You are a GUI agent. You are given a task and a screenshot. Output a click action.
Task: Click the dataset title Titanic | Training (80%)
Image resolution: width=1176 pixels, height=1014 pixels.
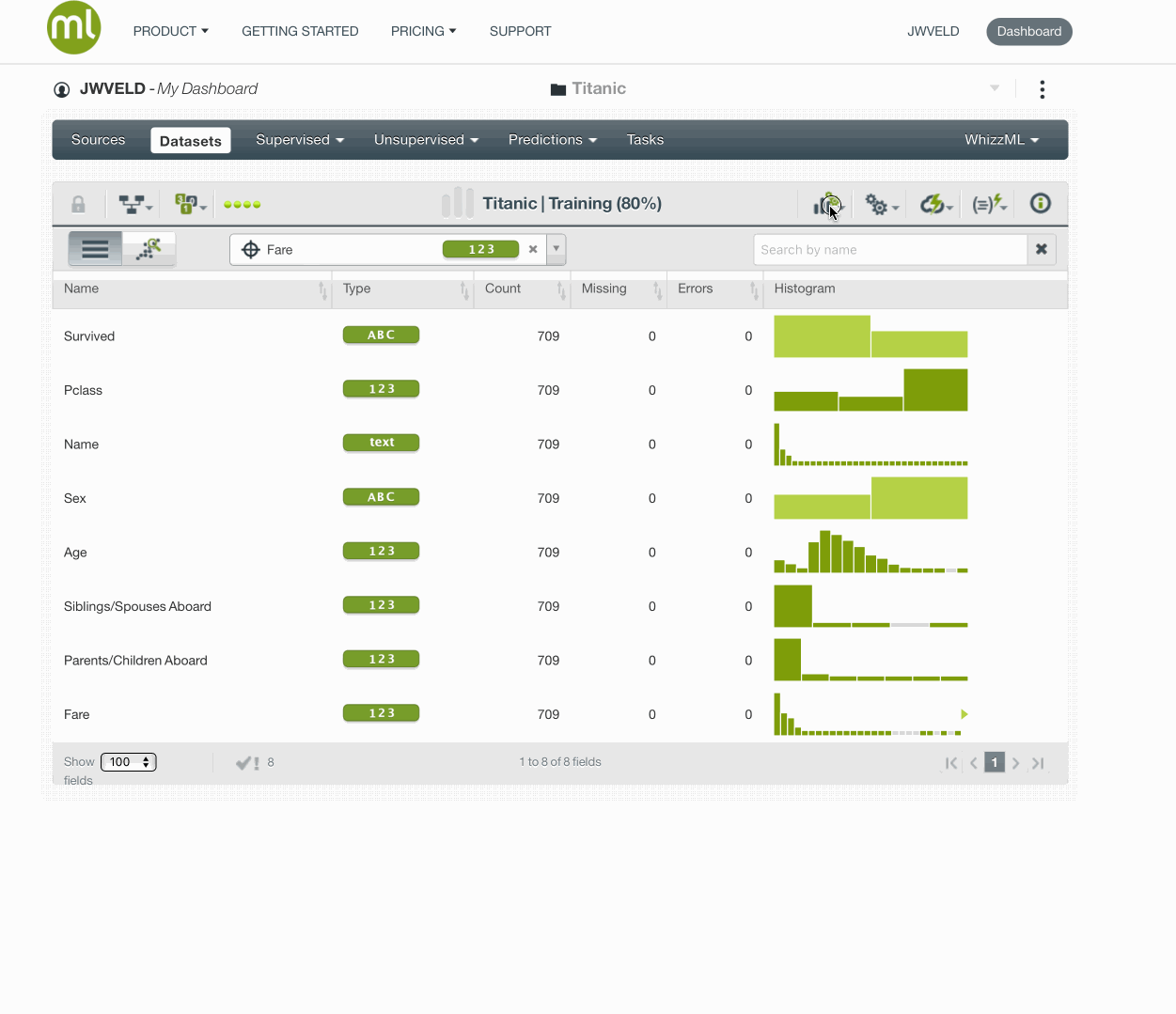tap(572, 204)
